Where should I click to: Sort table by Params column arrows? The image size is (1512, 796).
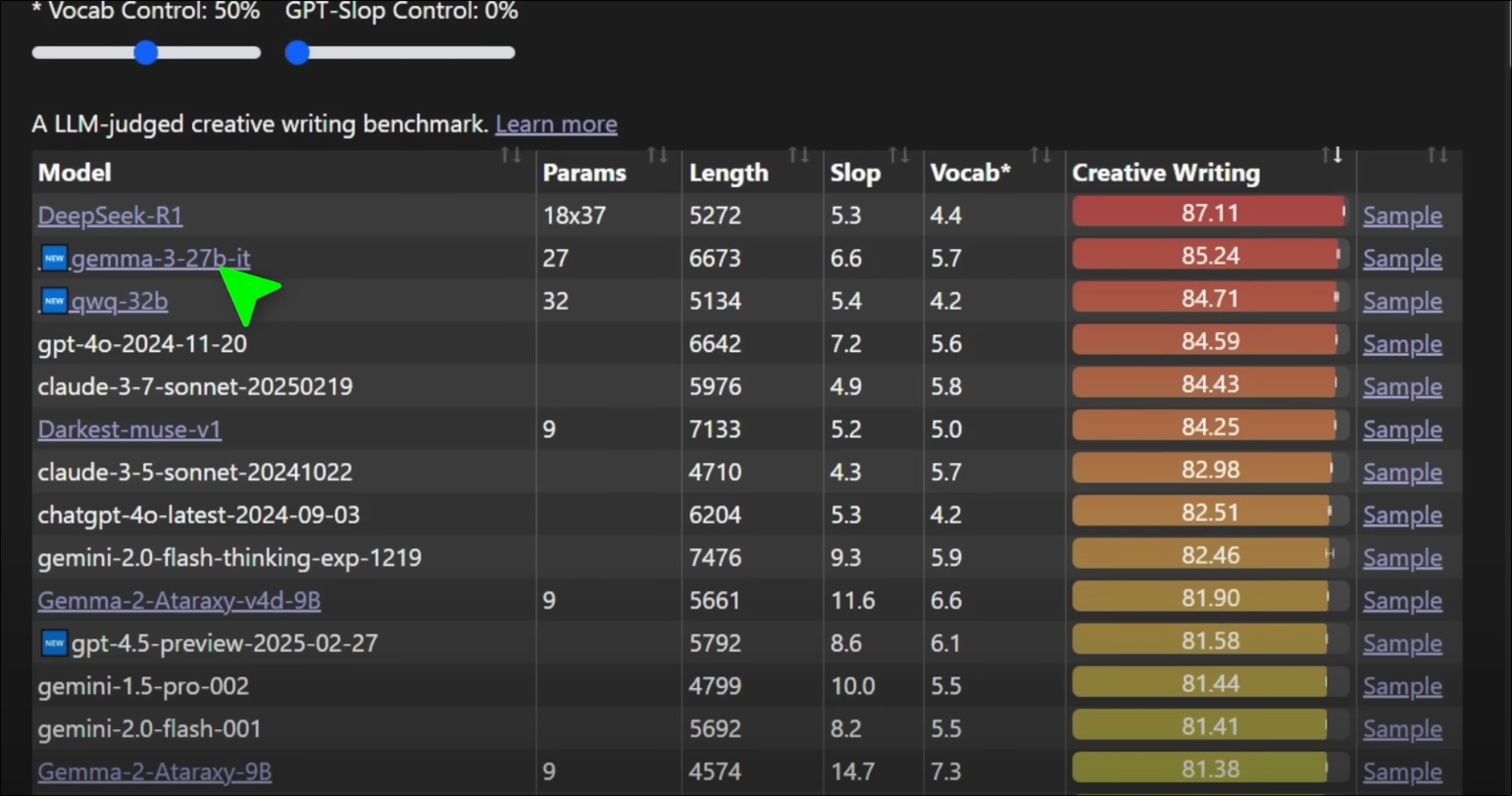[657, 155]
